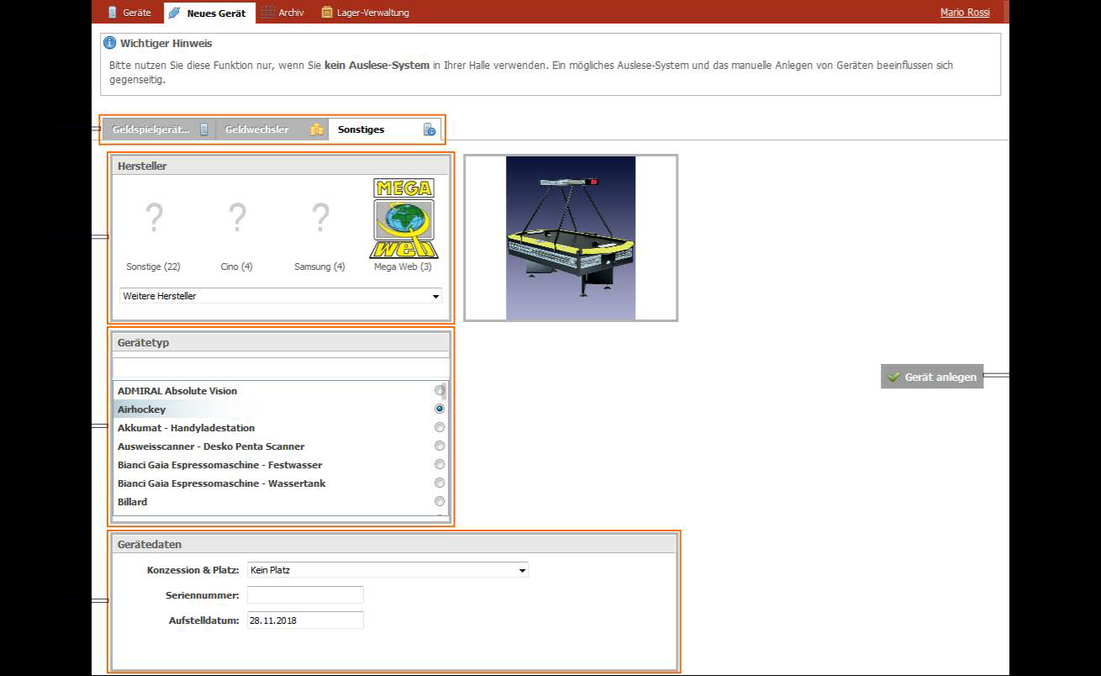Select Bianci Gaia Espressomaschine - Festwasser radio
The height and width of the screenshot is (676, 1101).
click(x=440, y=464)
